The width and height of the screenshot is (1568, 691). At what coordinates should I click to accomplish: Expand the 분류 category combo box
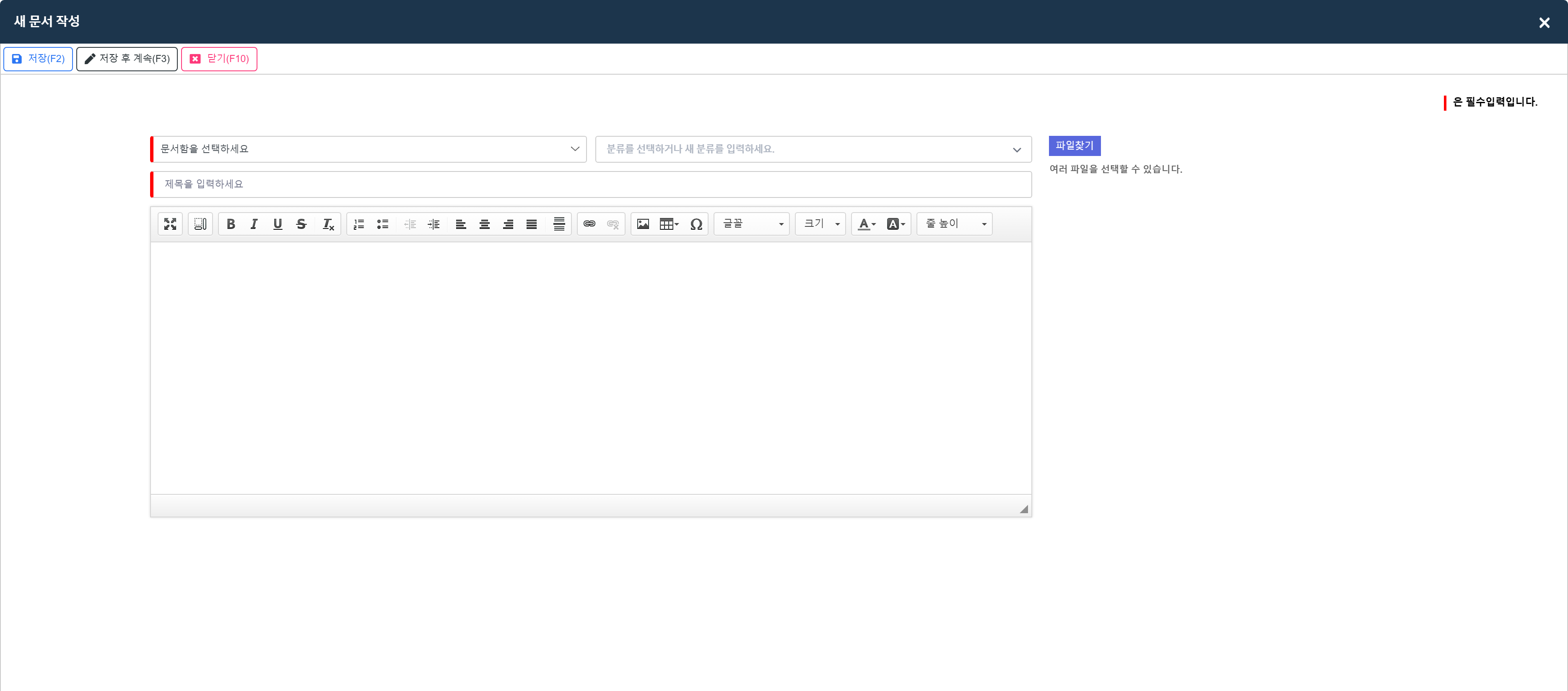click(813, 149)
